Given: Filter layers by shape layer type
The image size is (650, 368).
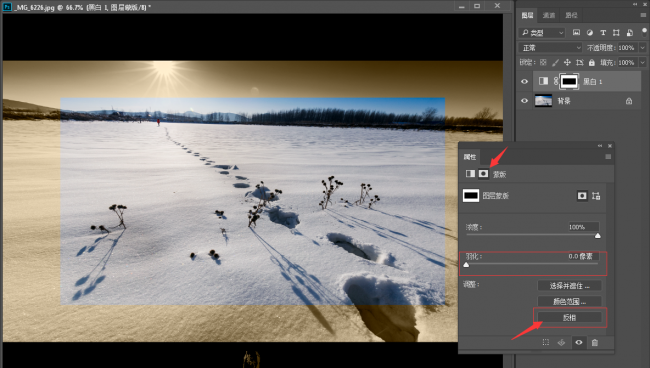Looking at the screenshot, I should coord(616,33).
